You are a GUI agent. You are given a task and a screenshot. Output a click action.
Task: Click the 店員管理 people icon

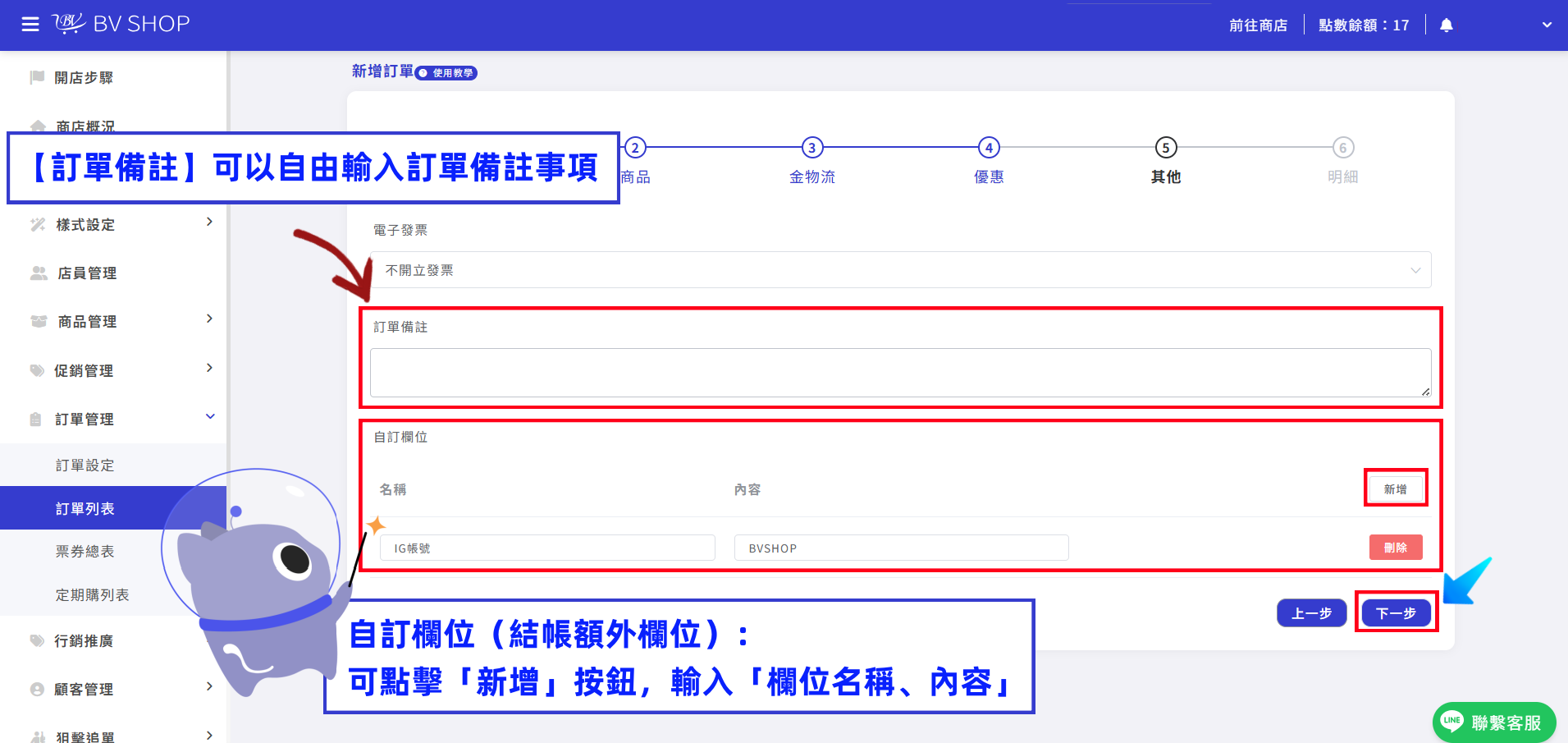click(x=39, y=273)
